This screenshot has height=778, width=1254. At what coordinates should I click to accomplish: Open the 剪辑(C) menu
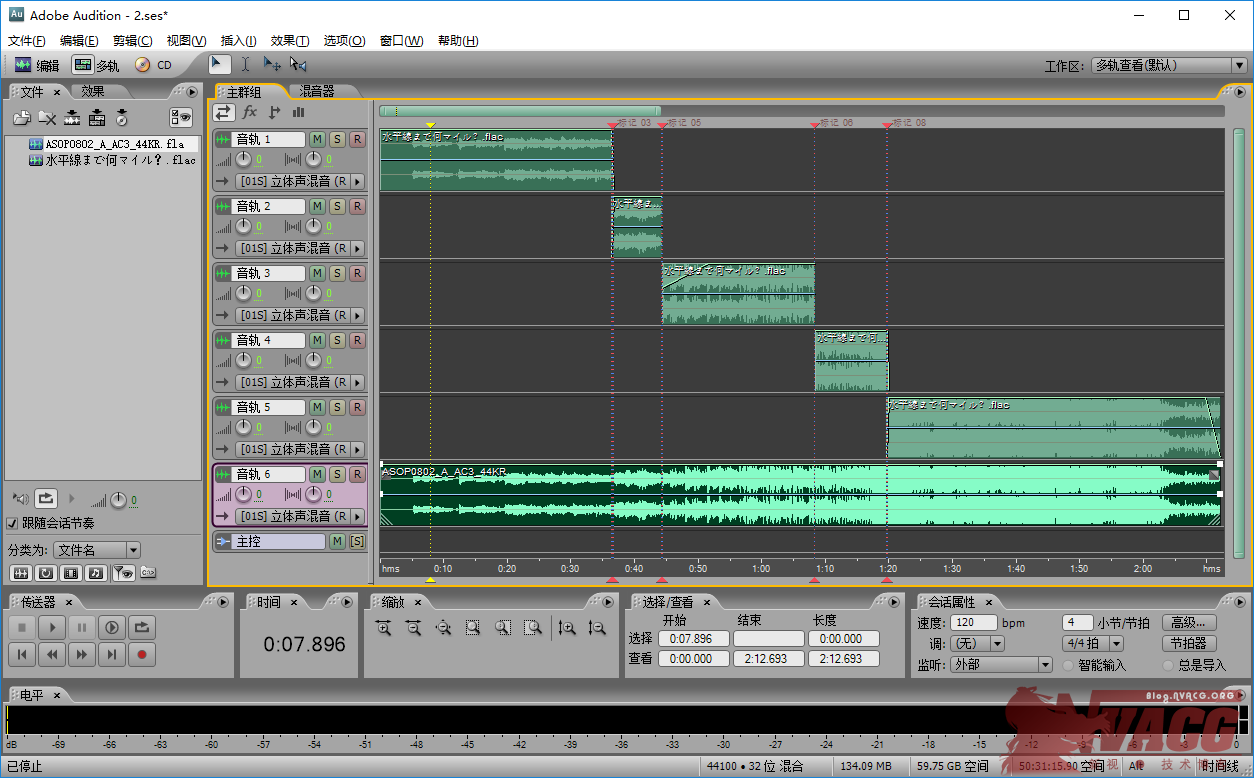(x=133, y=41)
